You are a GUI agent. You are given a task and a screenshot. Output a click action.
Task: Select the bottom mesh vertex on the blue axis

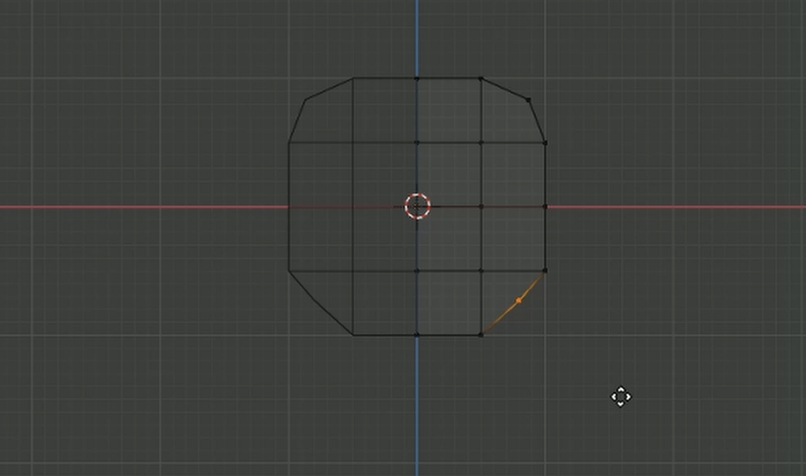pos(417,335)
